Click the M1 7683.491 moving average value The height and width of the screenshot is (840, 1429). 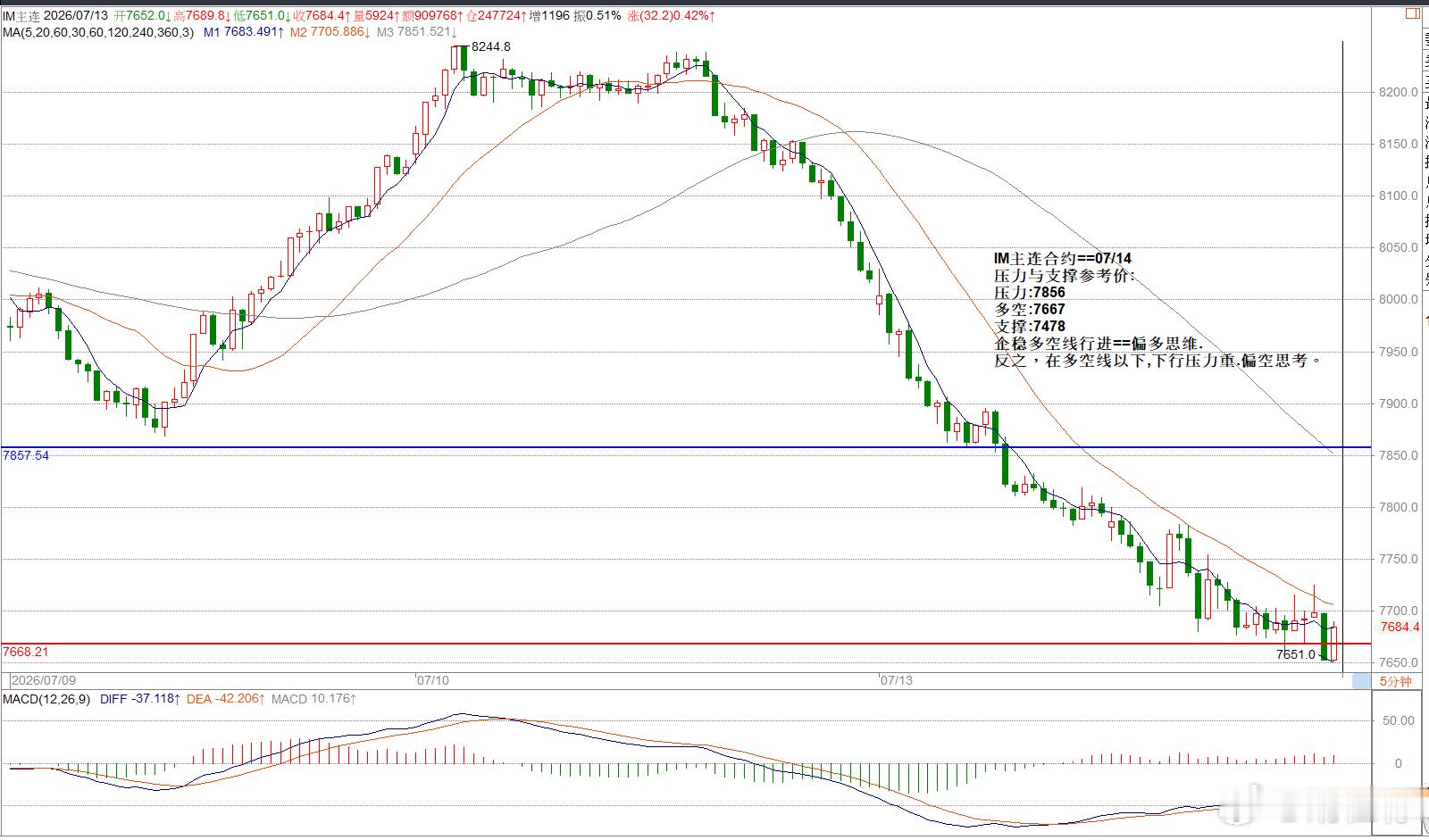(244, 32)
